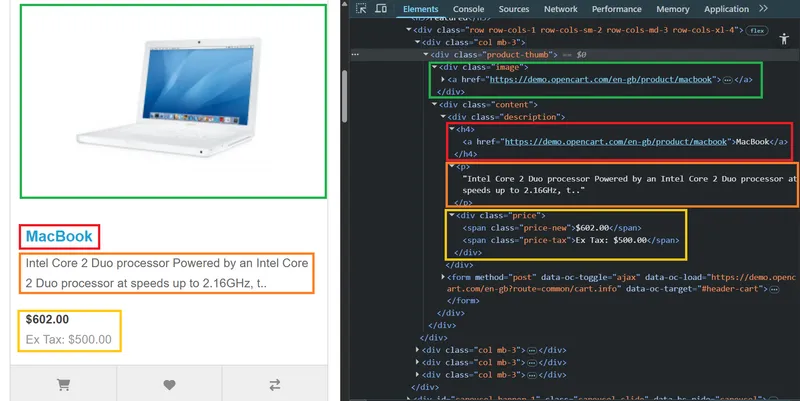Click the macbook href URL in image div
800x401 pixels.
pyautogui.click(x=601, y=80)
